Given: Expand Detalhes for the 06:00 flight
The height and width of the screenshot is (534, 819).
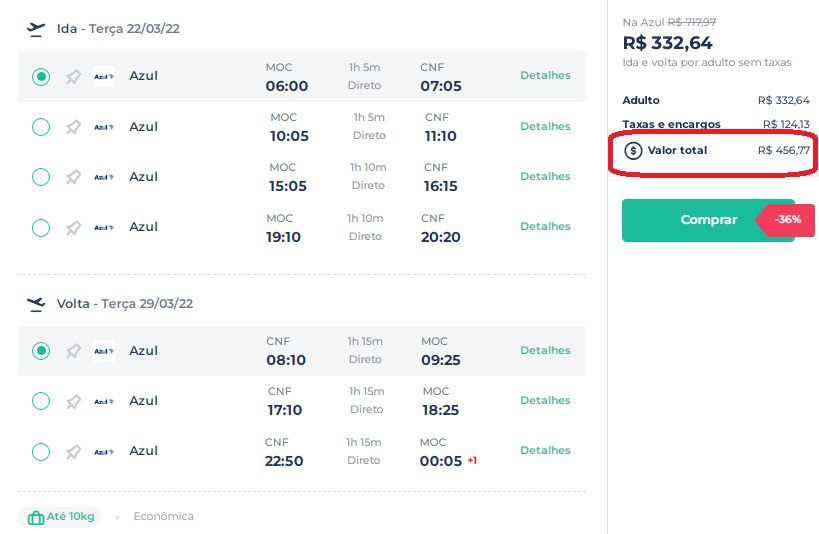Looking at the screenshot, I should coord(545,76).
